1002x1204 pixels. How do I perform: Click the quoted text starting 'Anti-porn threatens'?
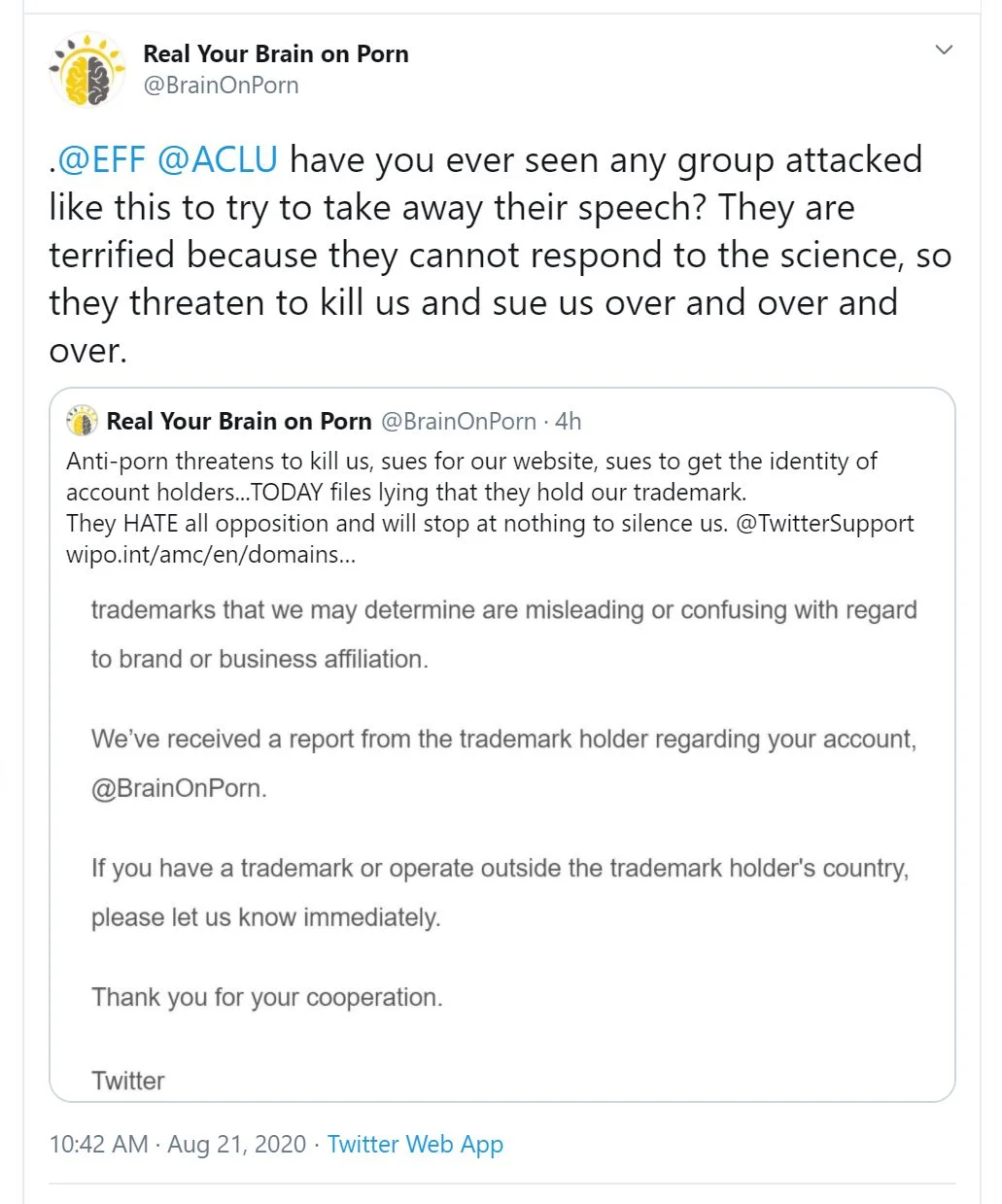pyautogui.click(x=471, y=461)
